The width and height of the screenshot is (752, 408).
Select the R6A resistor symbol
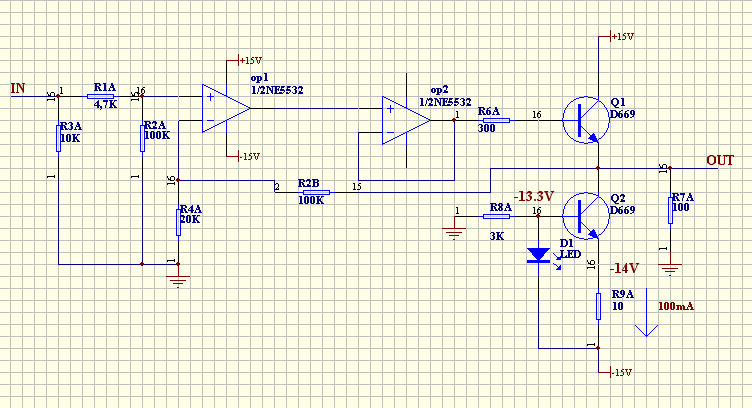496,120
